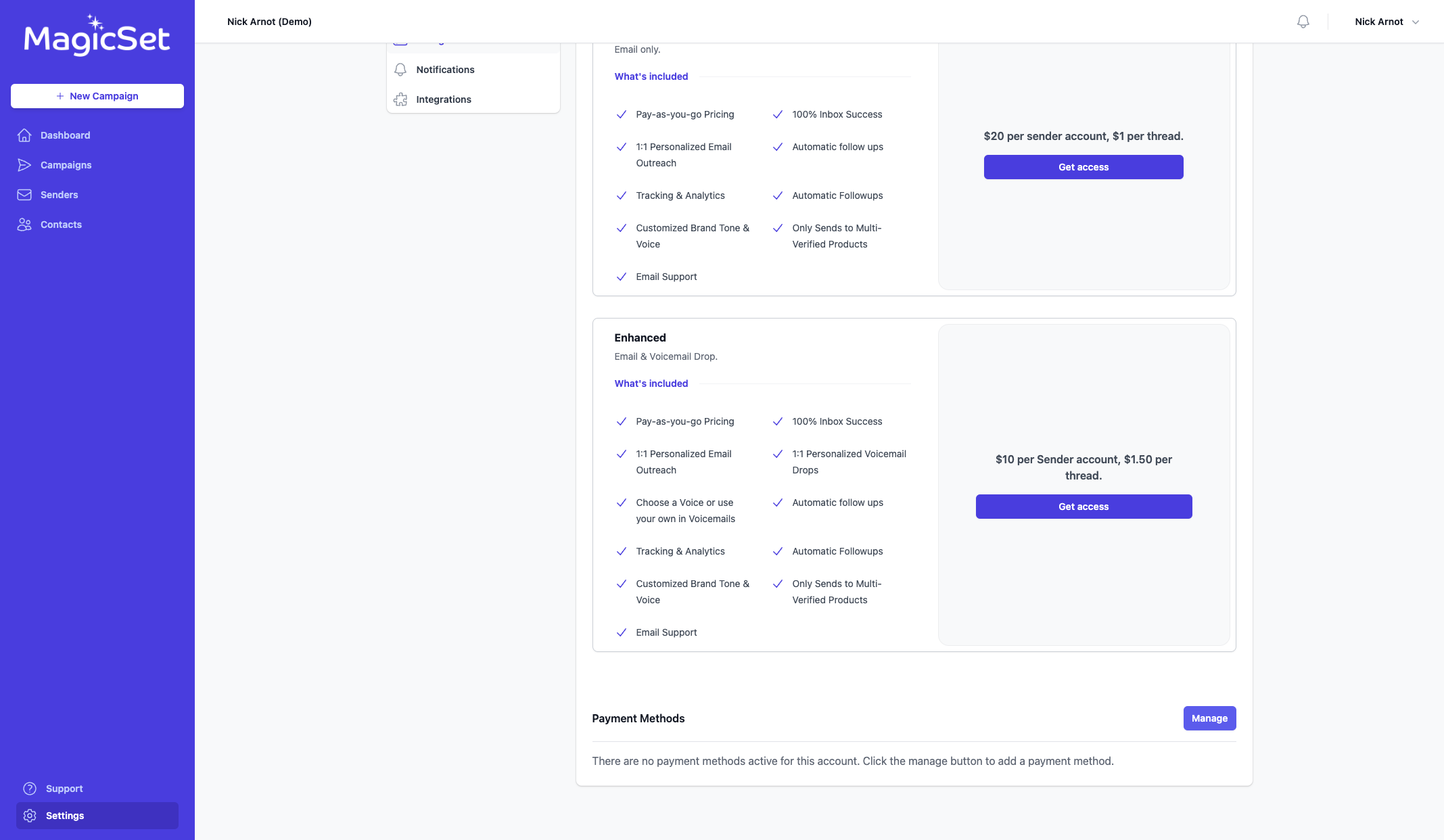The height and width of the screenshot is (840, 1444).
Task: Go to Campaigns in the sidebar
Action: coord(97,165)
